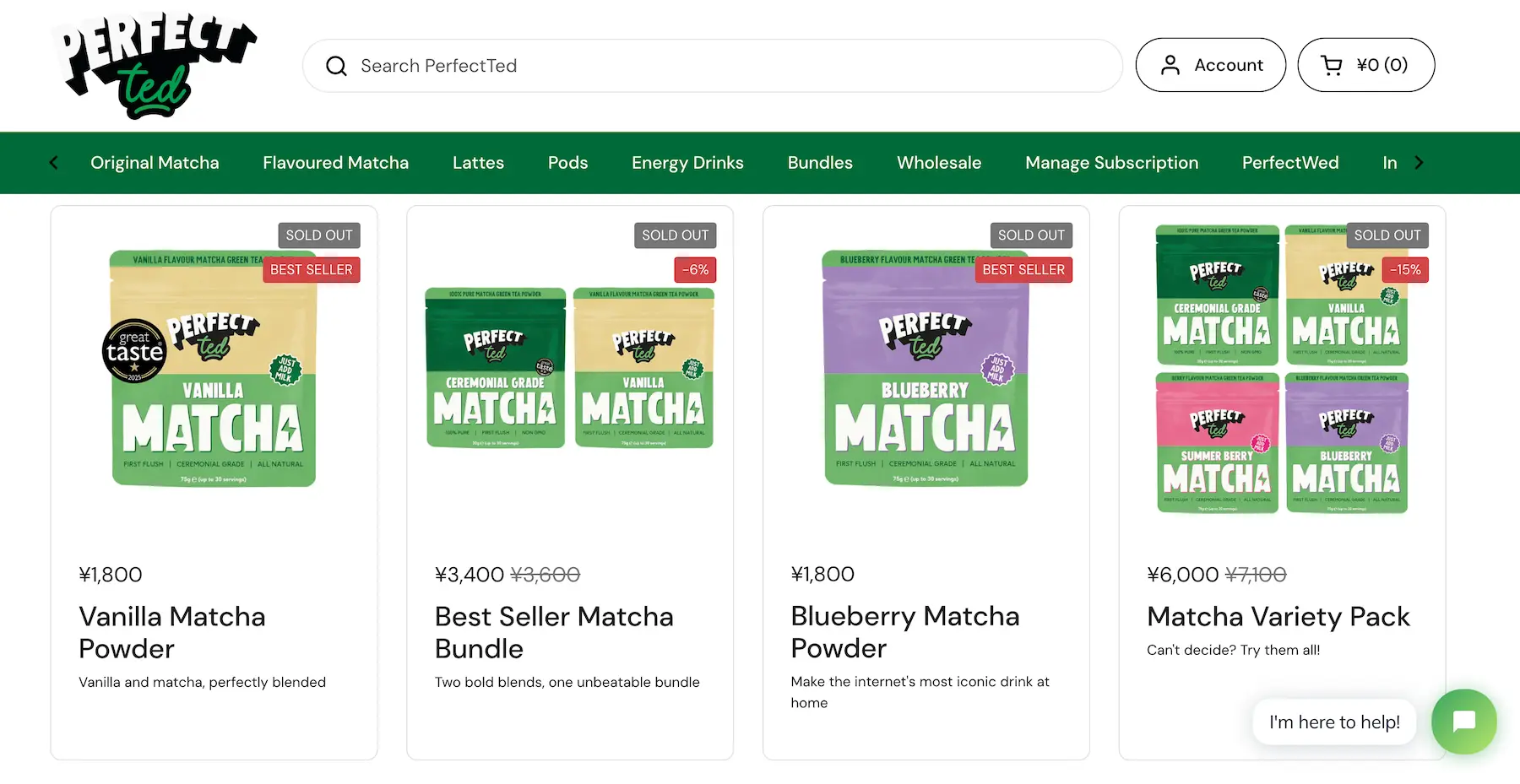Open the Wholesale link

tap(939, 163)
